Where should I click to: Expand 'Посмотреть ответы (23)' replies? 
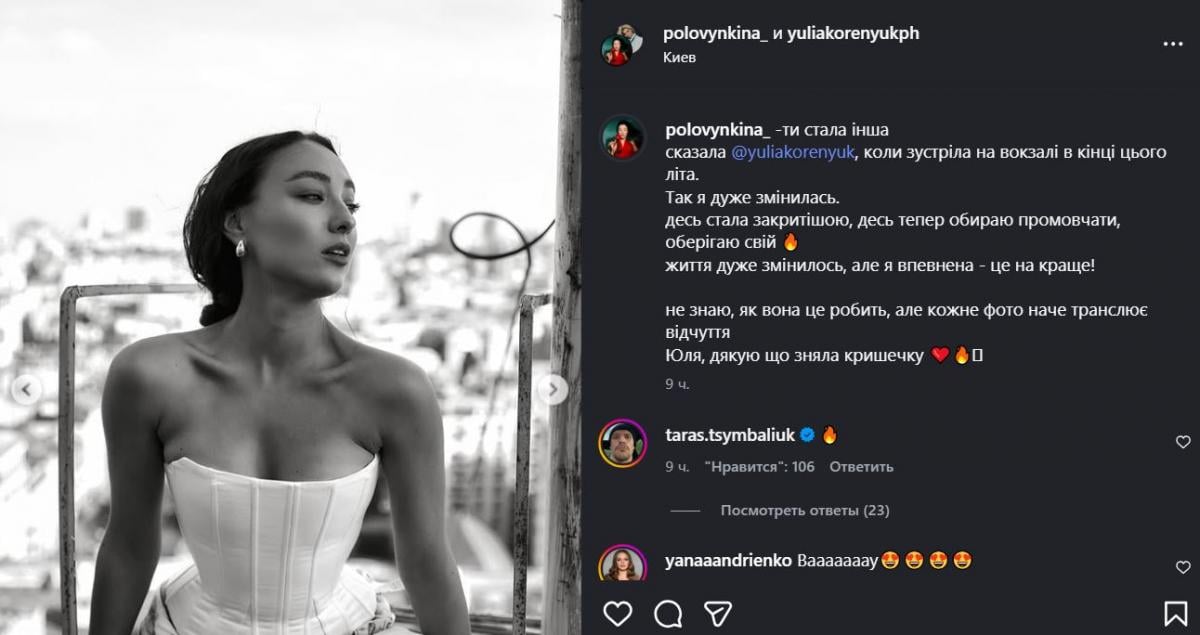click(x=804, y=511)
